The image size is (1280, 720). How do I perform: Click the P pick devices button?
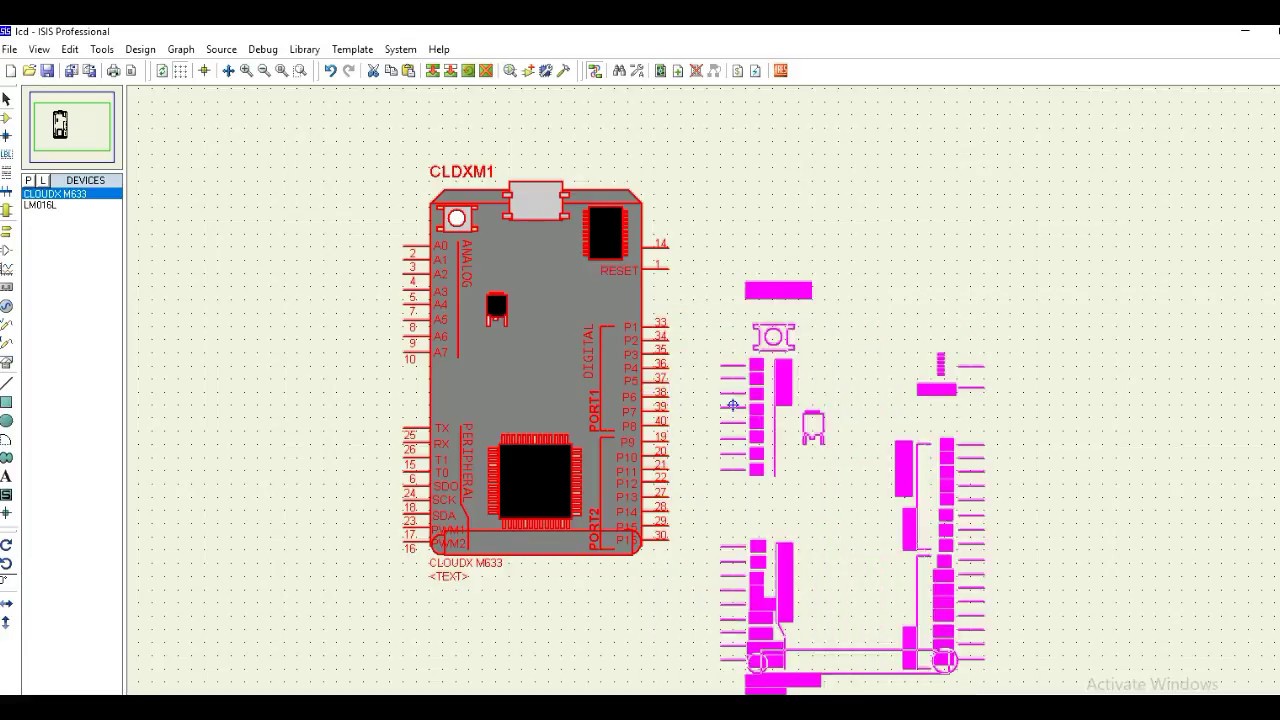(29, 180)
